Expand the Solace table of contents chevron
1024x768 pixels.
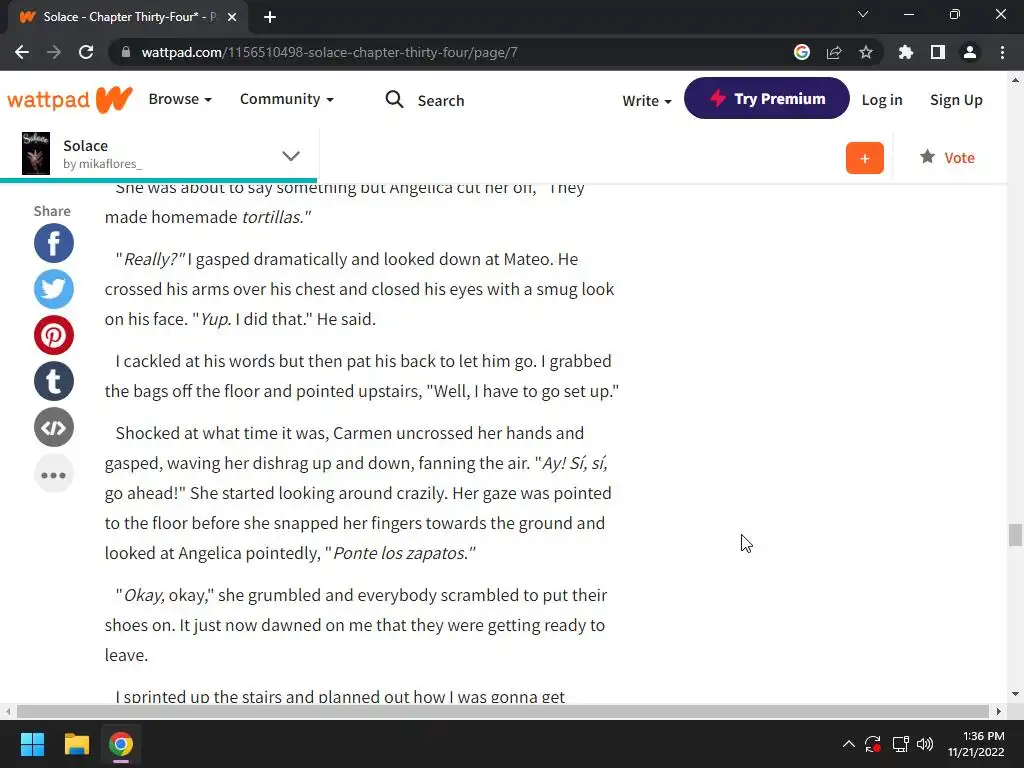(x=291, y=155)
